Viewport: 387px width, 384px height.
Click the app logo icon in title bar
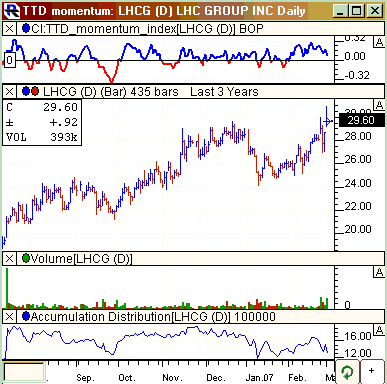(12, 11)
